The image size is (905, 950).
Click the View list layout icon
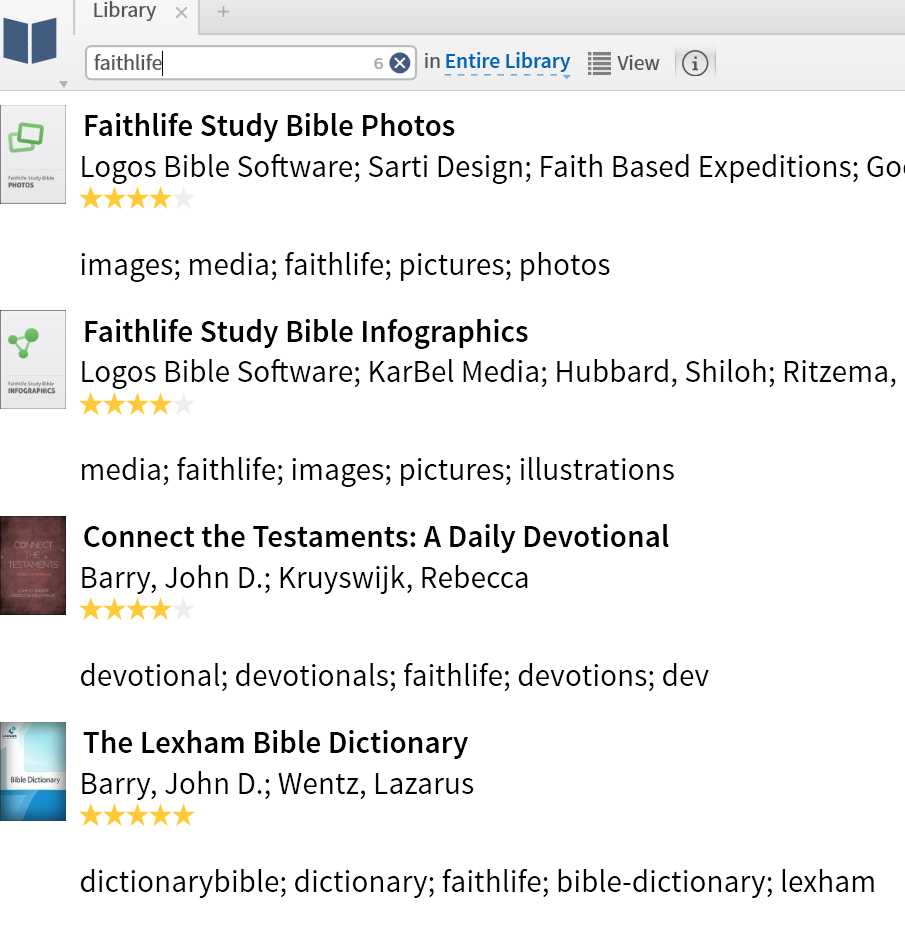point(599,63)
